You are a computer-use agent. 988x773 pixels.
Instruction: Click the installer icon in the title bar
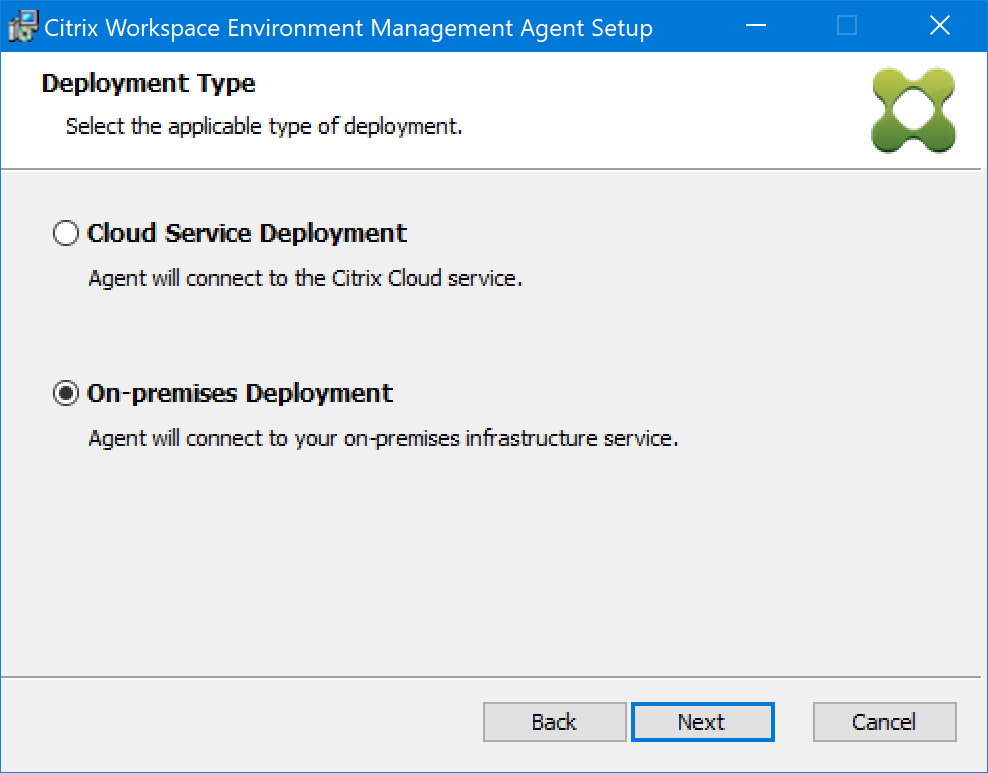(23, 27)
